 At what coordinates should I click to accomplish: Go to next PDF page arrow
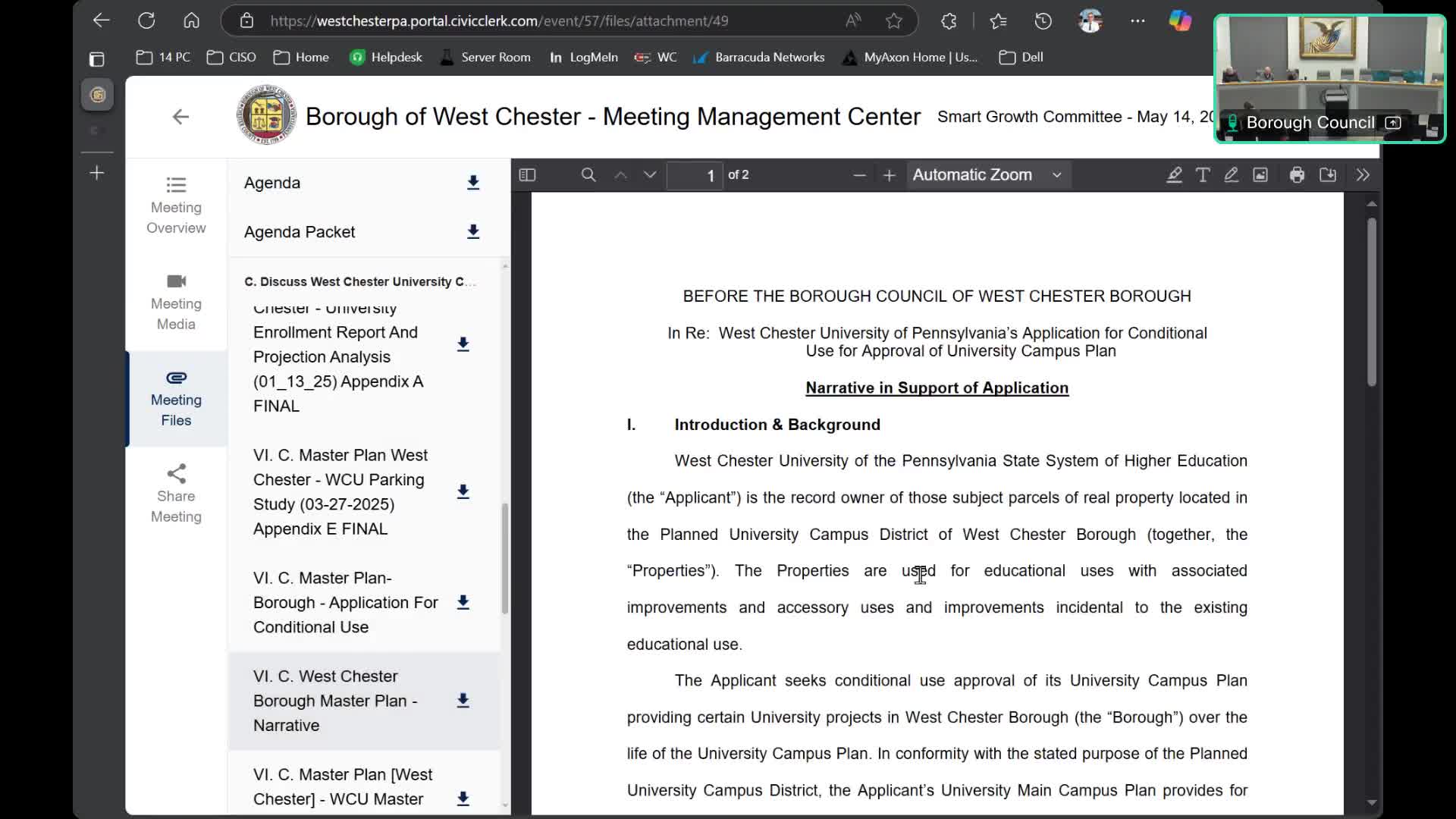650,175
